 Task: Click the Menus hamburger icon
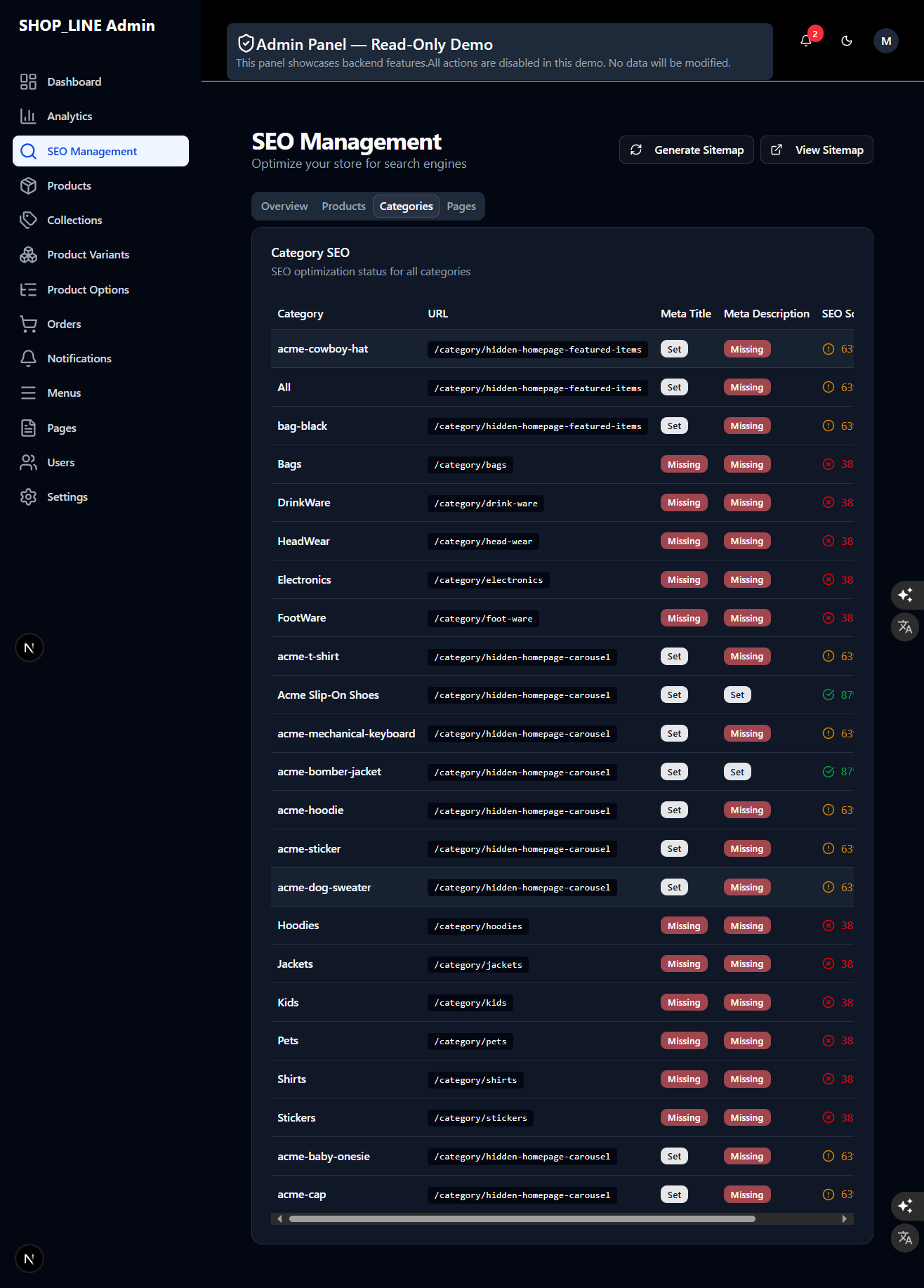28,393
